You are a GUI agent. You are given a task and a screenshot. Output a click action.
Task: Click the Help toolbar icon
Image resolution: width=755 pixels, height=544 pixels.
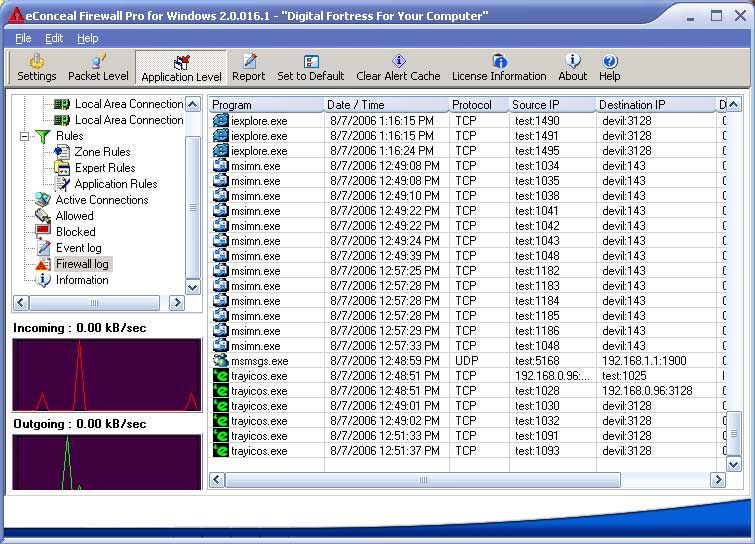pyautogui.click(x=610, y=68)
